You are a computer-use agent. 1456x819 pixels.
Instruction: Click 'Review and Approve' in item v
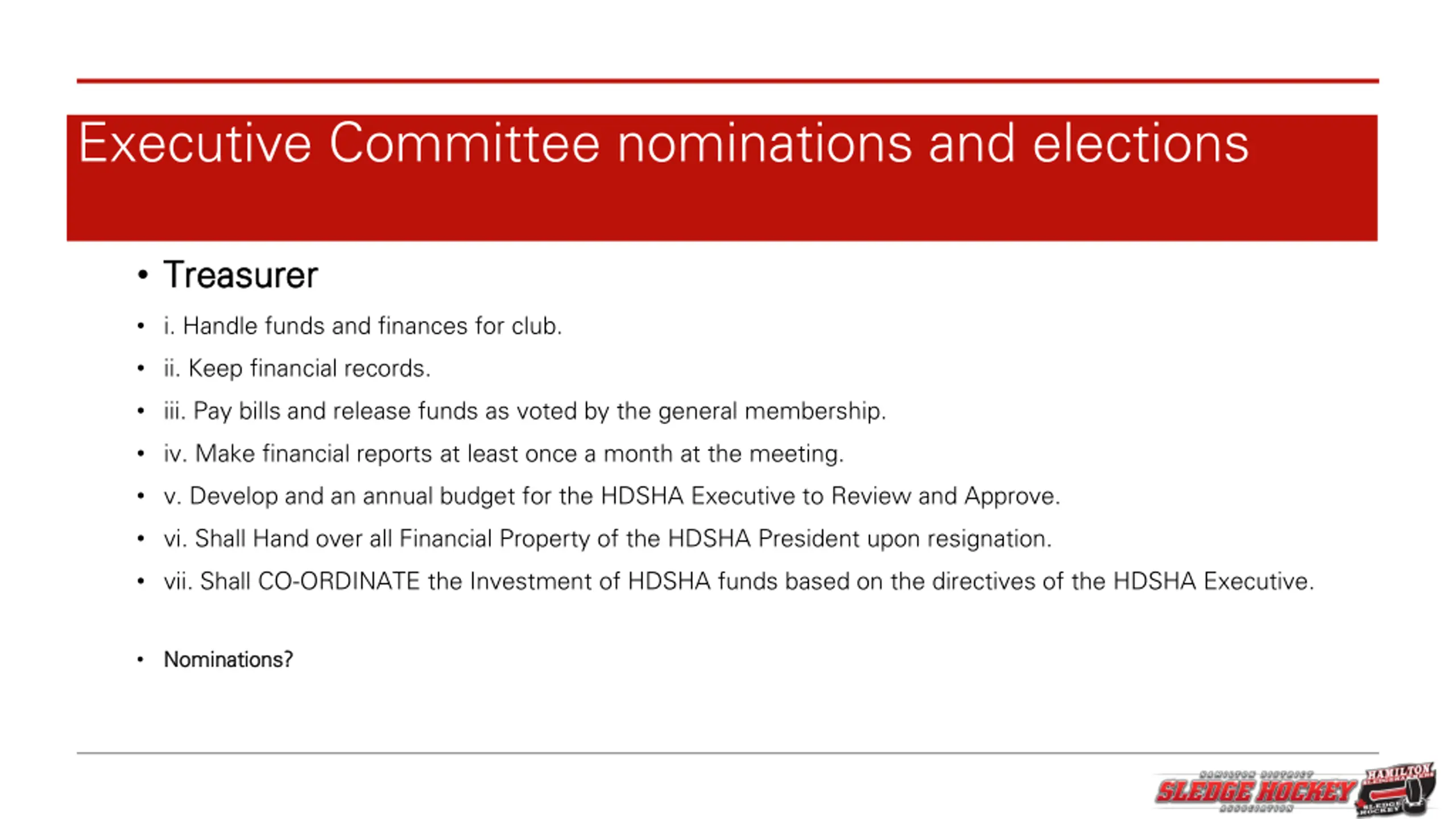point(945,497)
